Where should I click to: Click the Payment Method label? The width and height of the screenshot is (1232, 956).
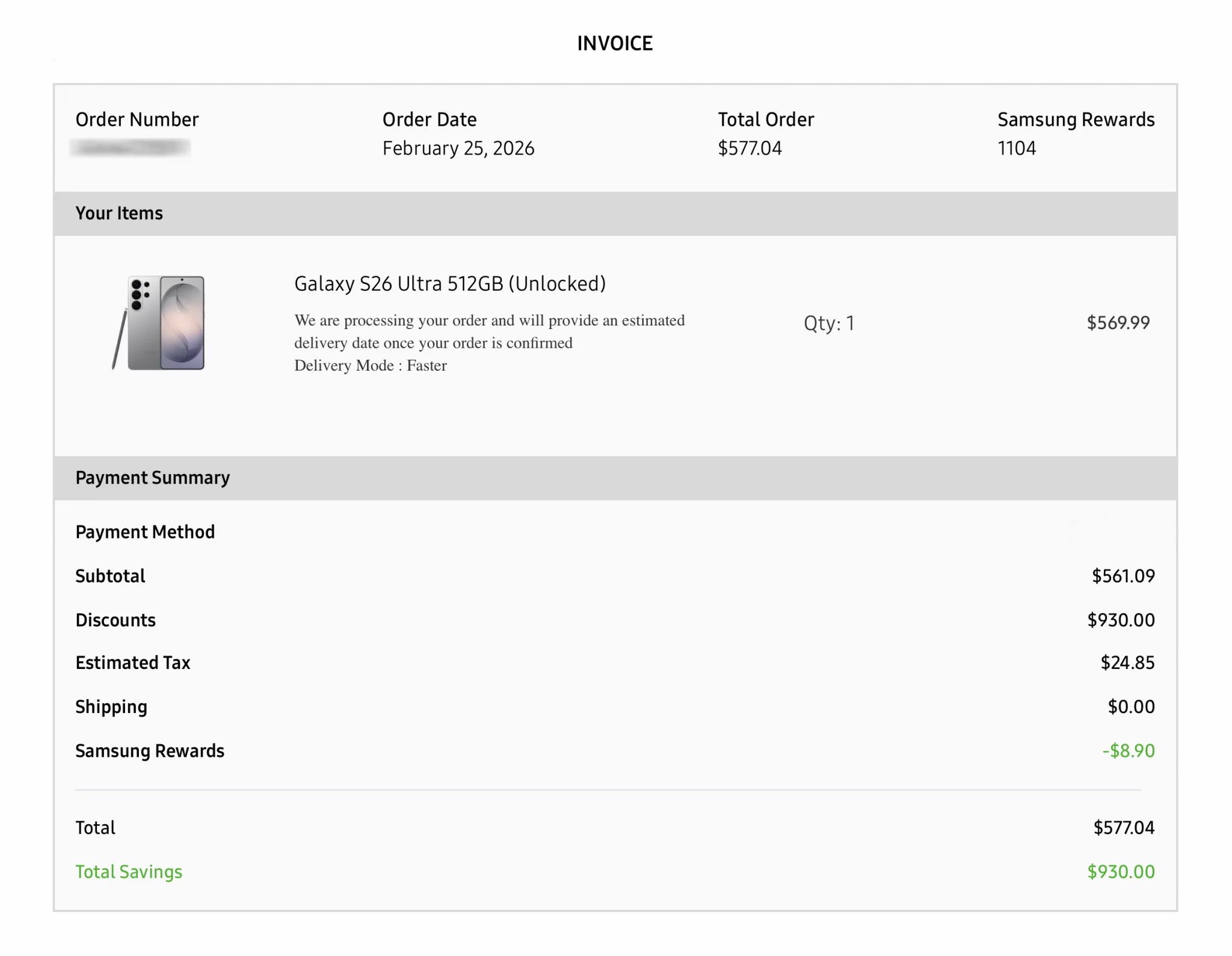point(145,532)
